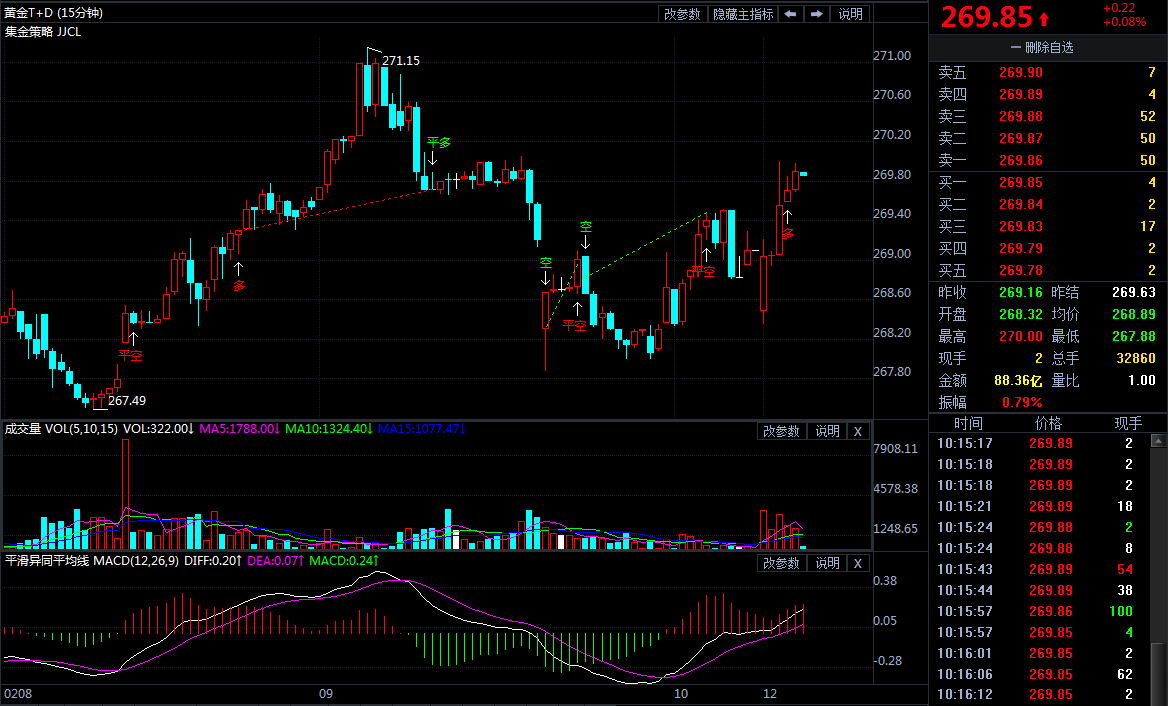Screen dimensions: 1168x706
Task: Click 说明 button in main chart toolbar
Action: (x=850, y=14)
